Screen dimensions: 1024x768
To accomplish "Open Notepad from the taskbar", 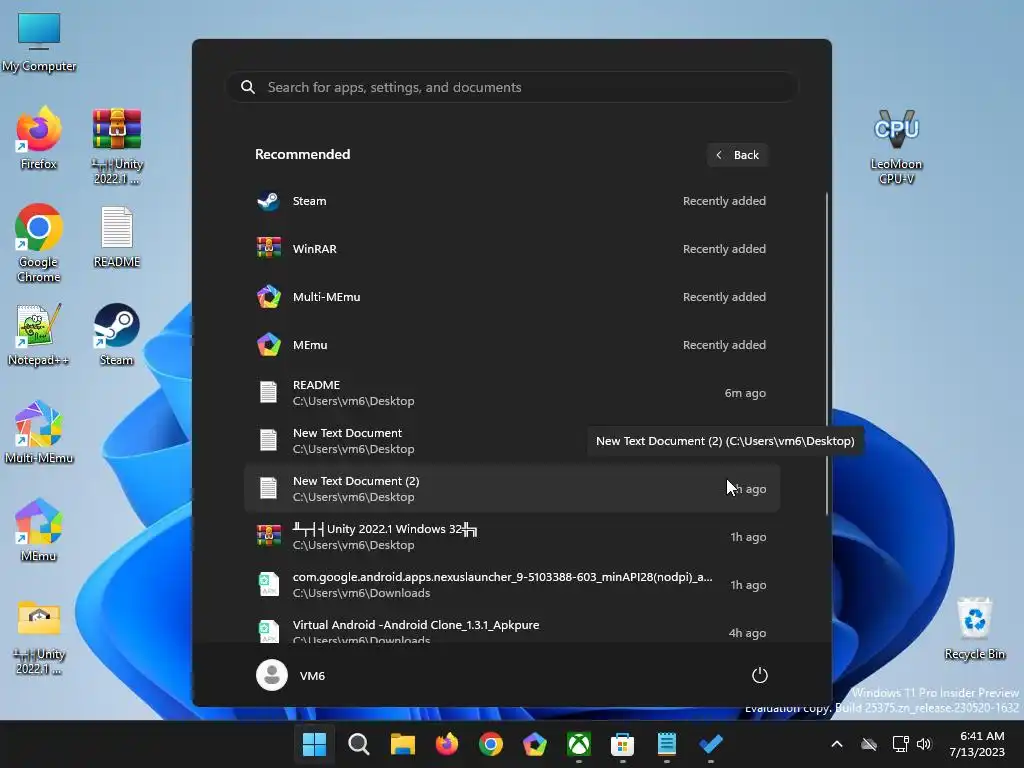I will [666, 744].
